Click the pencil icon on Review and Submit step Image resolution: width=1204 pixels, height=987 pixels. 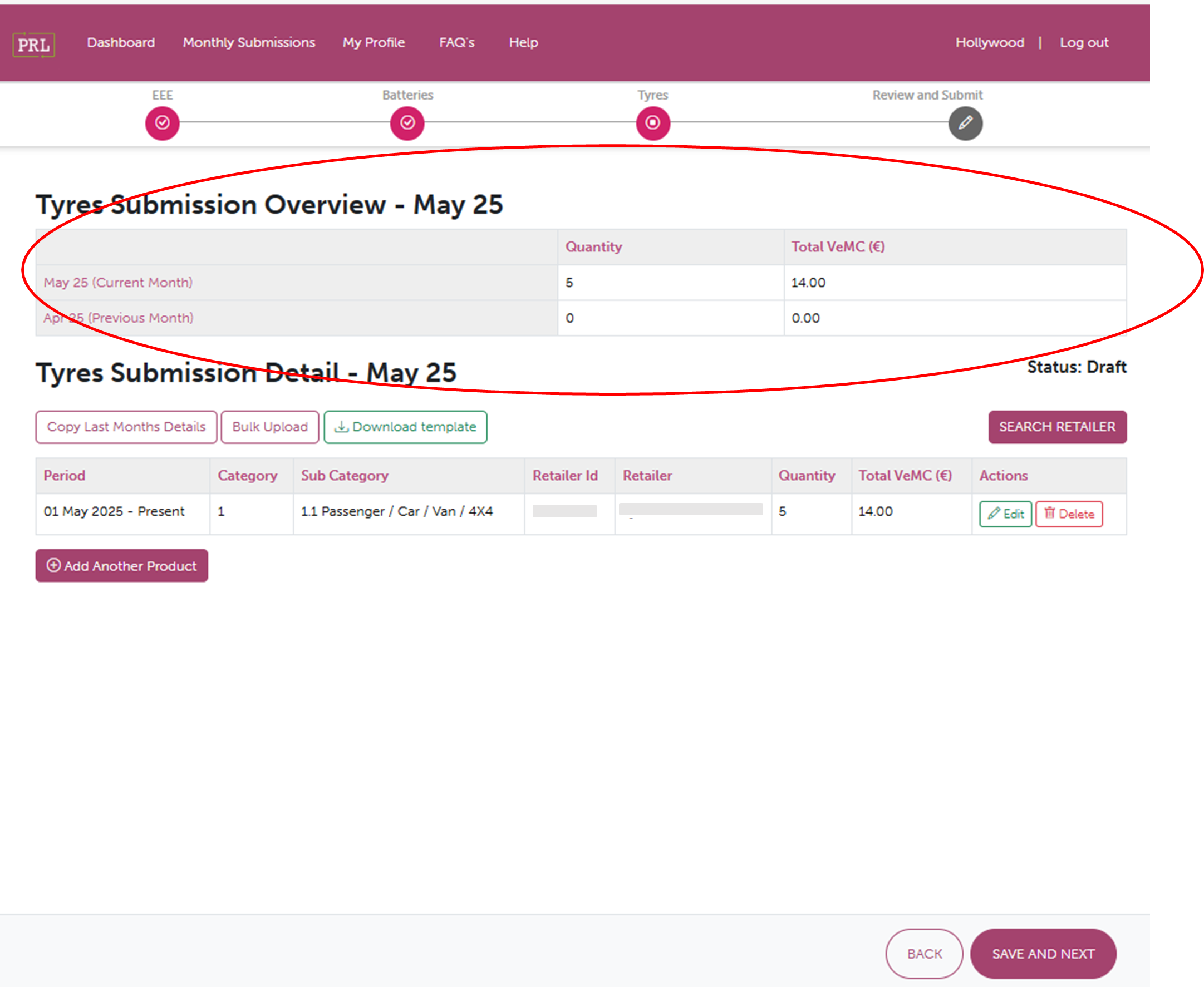point(965,123)
